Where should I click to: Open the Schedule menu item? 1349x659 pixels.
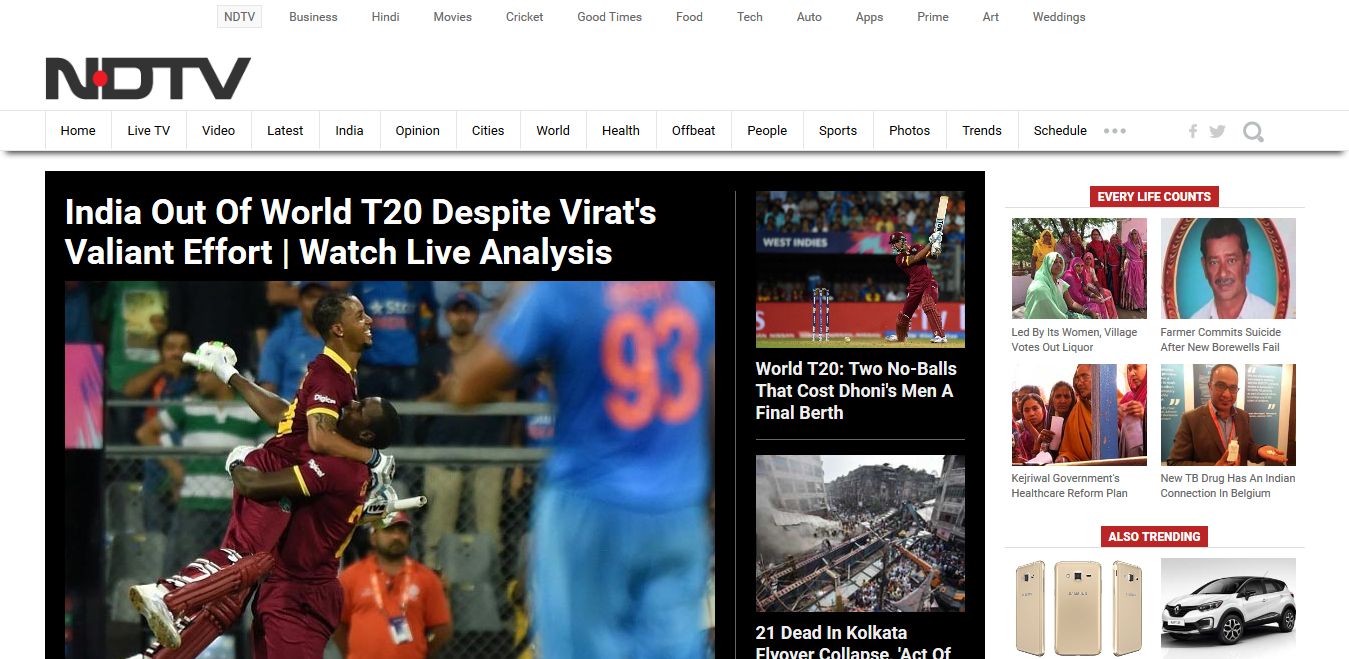point(1060,130)
